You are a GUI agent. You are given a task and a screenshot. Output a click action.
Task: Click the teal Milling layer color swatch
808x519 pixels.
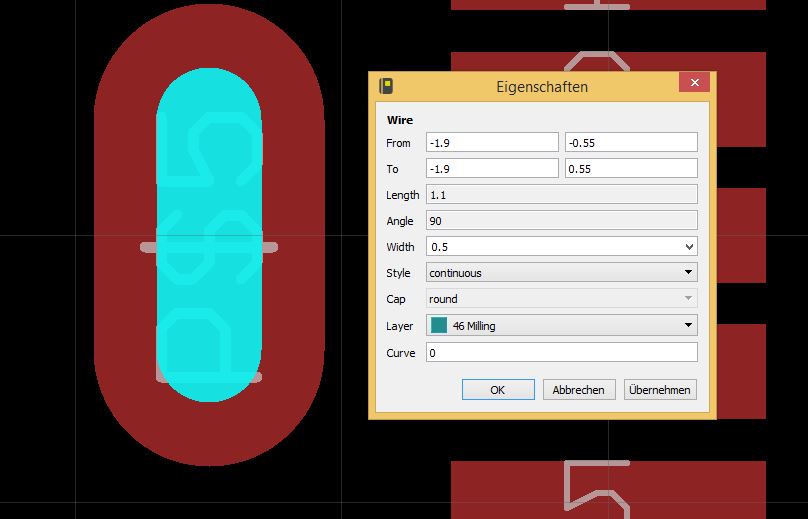(x=439, y=325)
